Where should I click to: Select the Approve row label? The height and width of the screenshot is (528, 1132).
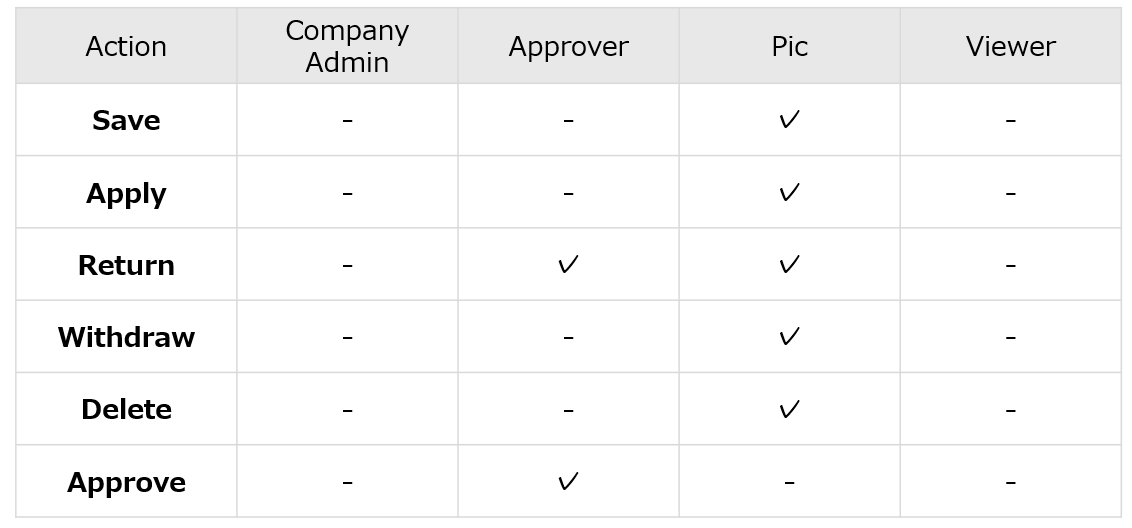click(126, 482)
